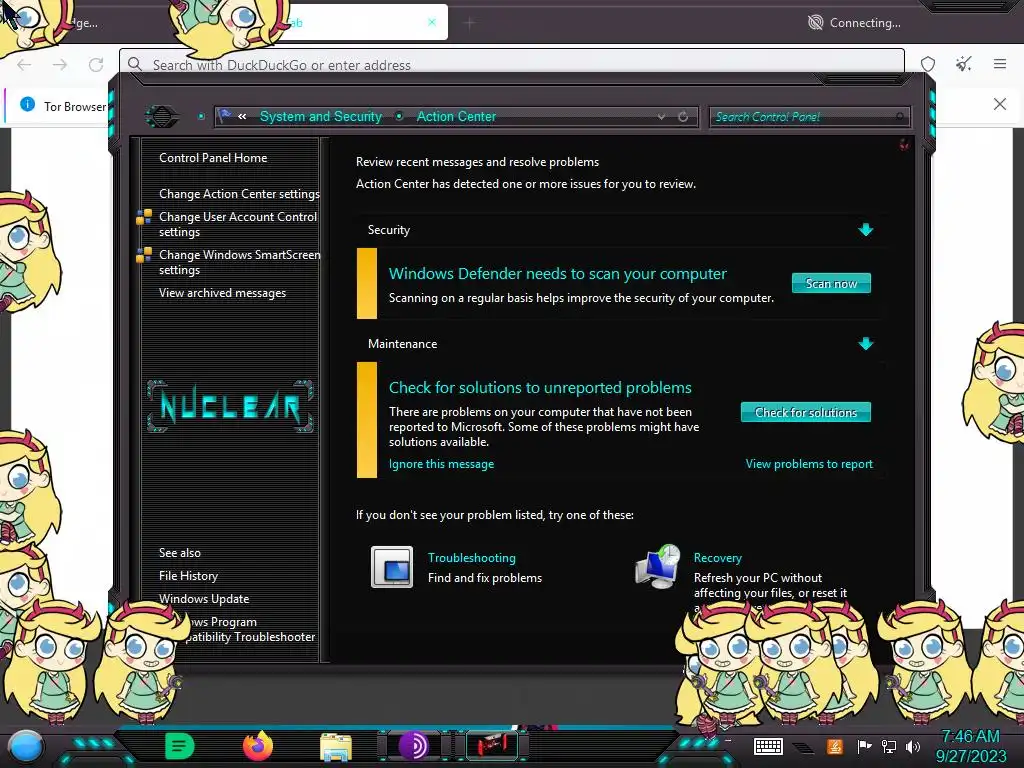Viewport: 1024px width, 768px height.
Task: Click the Java update tray icon
Action: pyautogui.click(x=835, y=746)
